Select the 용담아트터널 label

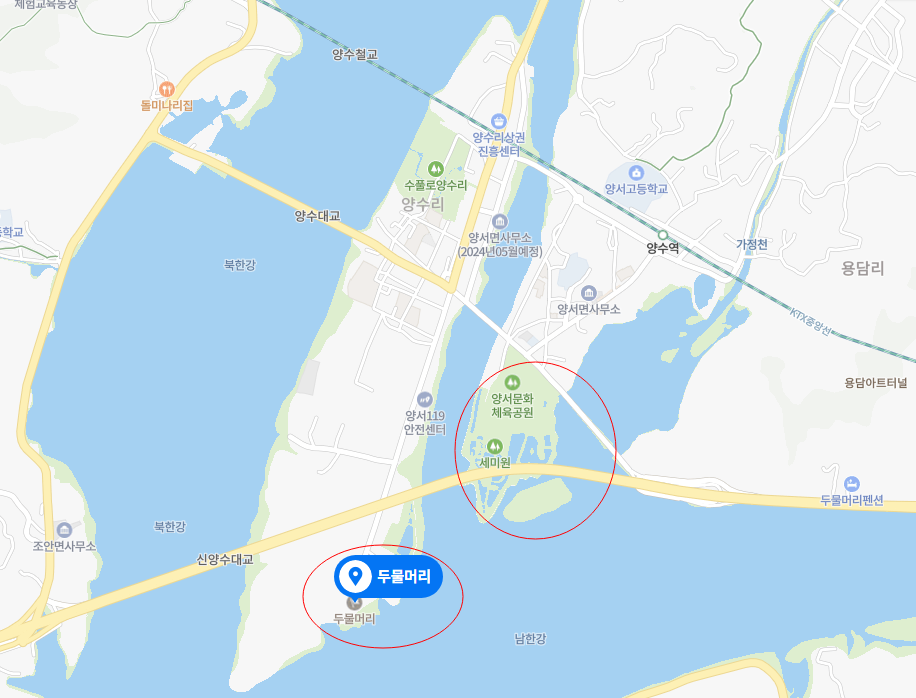click(x=876, y=383)
